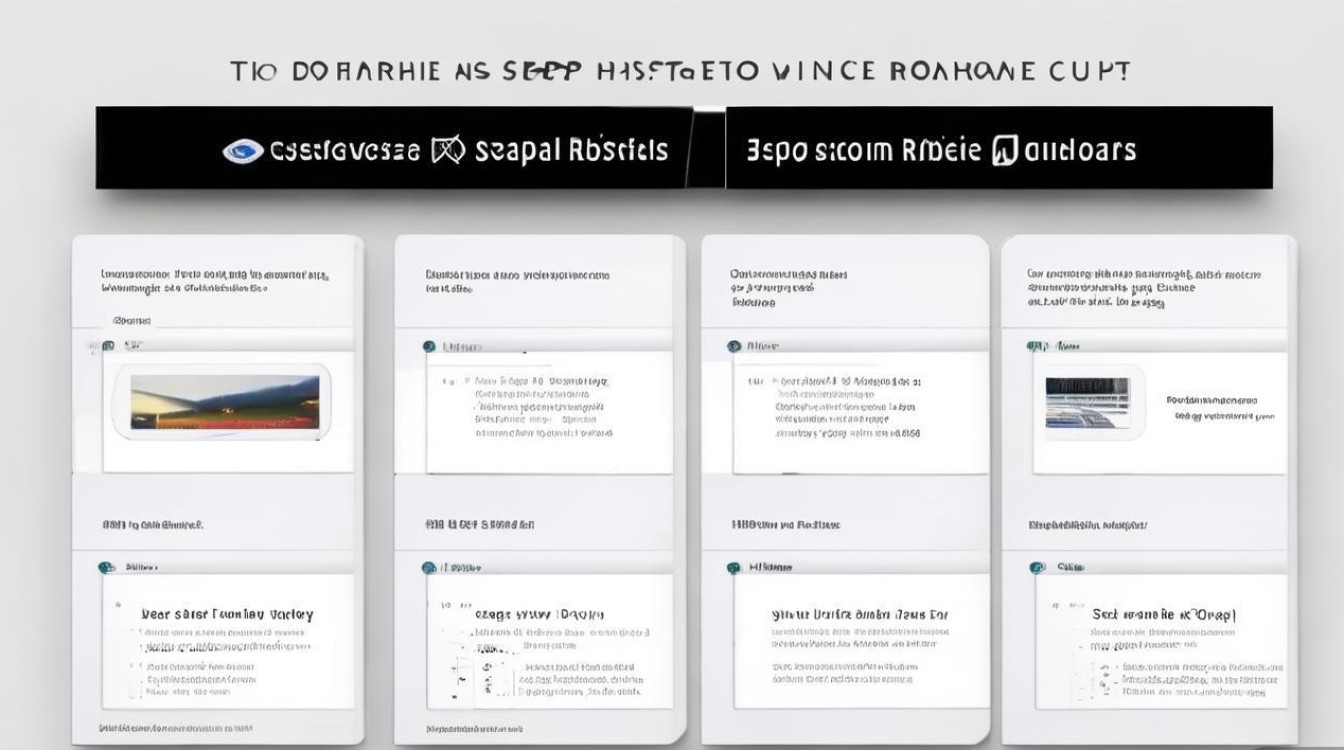
Task: Click the bold heading in the third card's lower panel
Action: [859, 614]
